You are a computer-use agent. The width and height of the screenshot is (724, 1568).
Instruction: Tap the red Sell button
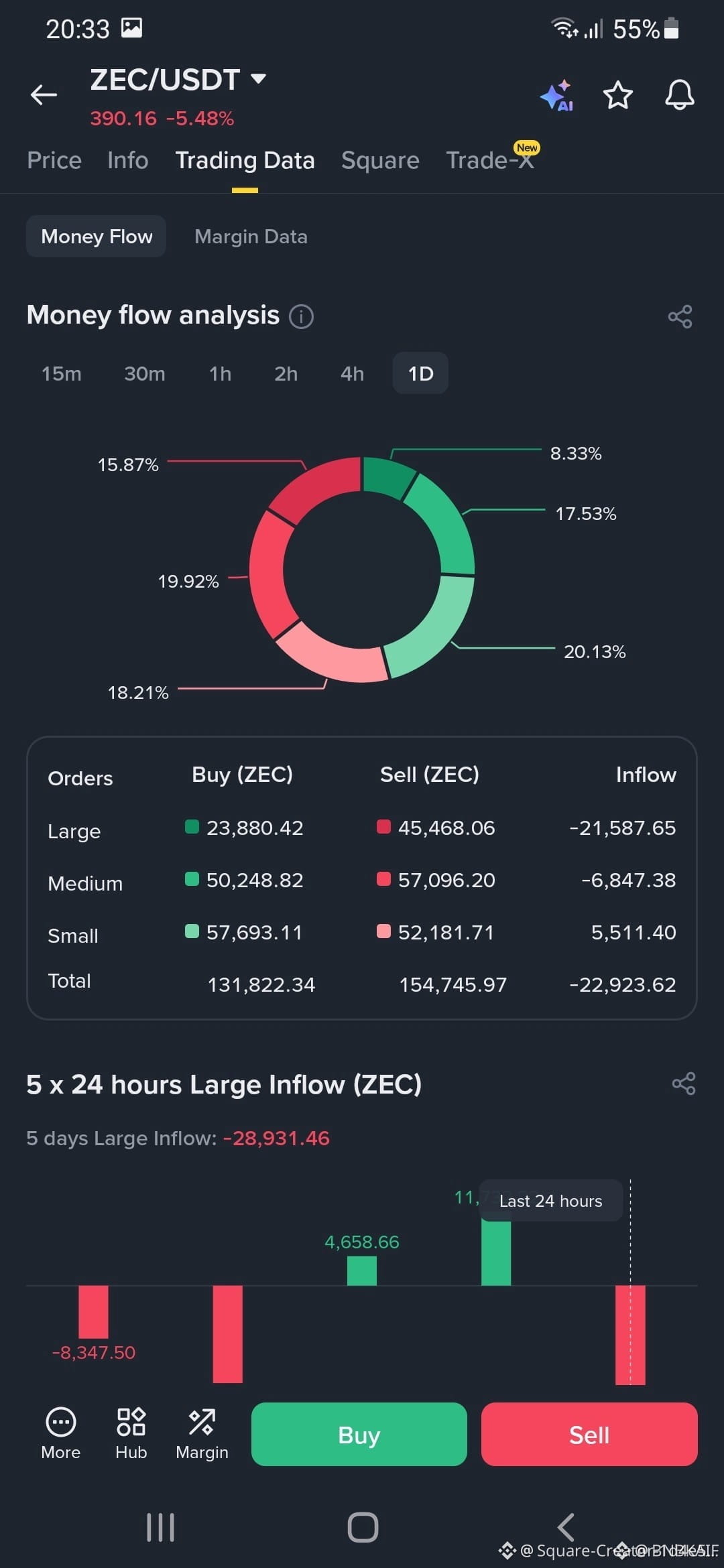[x=589, y=1434]
